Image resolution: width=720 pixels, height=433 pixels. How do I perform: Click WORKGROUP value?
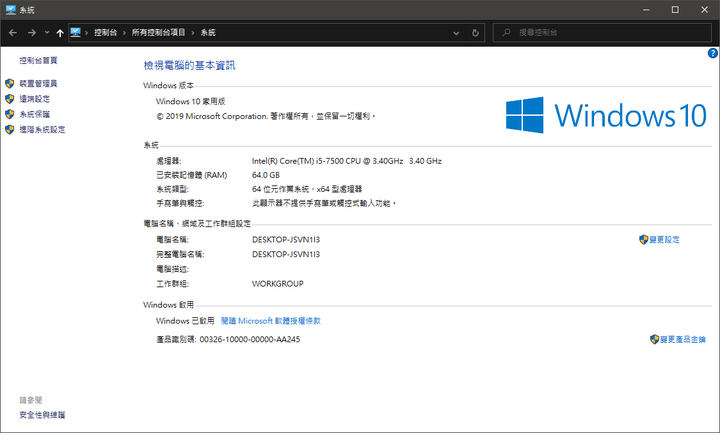click(x=277, y=284)
